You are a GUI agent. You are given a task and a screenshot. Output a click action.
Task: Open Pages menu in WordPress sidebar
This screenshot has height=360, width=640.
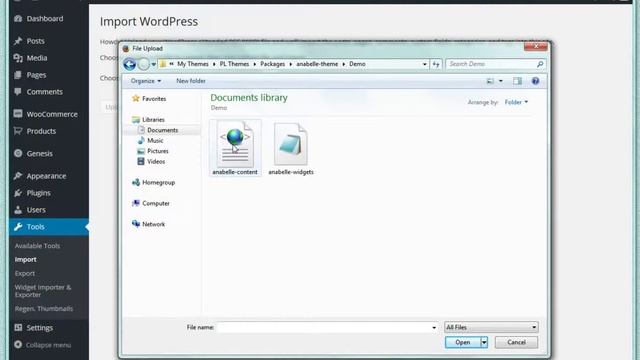pos(36,75)
